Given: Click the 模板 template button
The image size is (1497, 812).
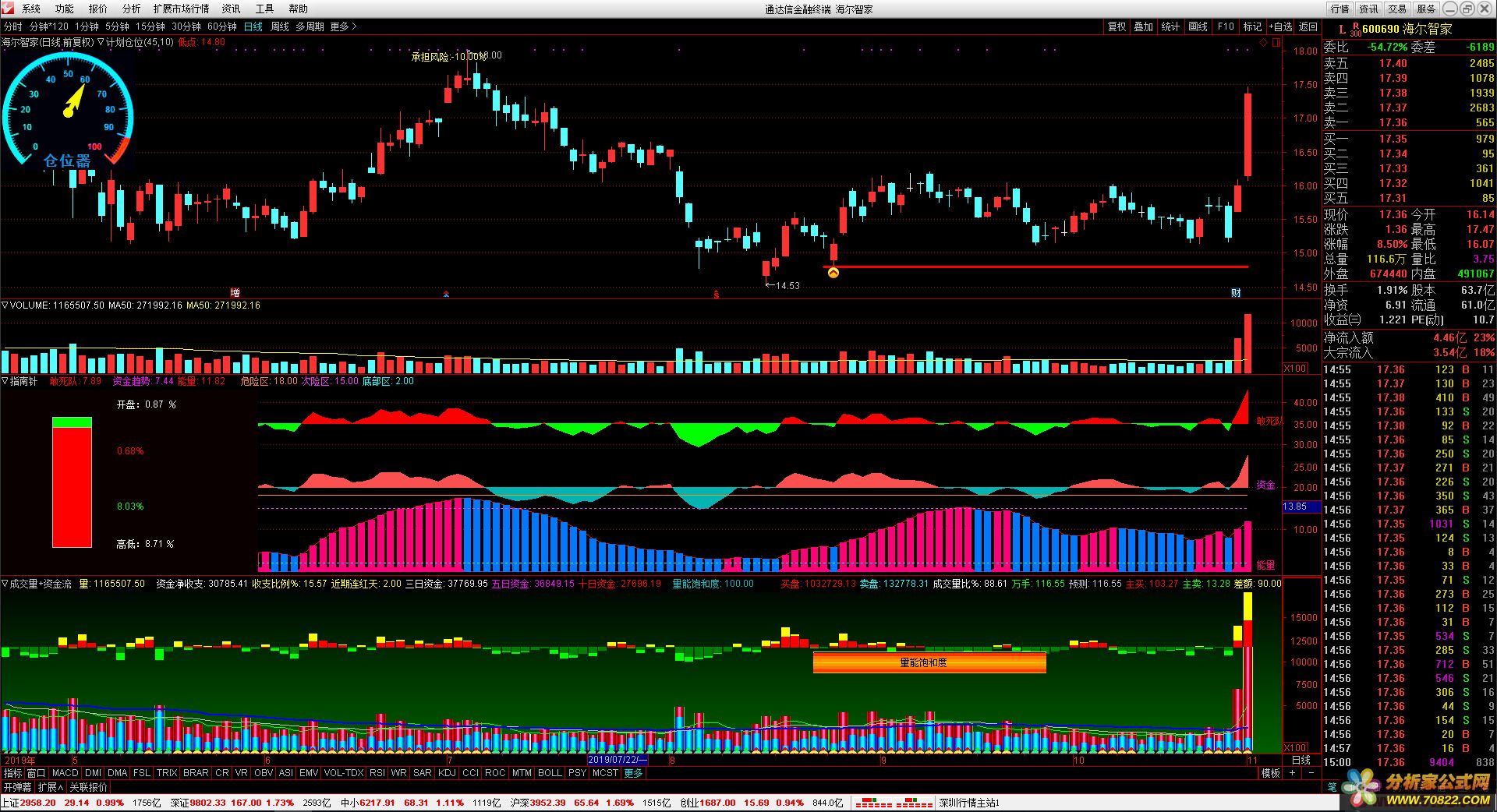Looking at the screenshot, I should [x=1271, y=773].
